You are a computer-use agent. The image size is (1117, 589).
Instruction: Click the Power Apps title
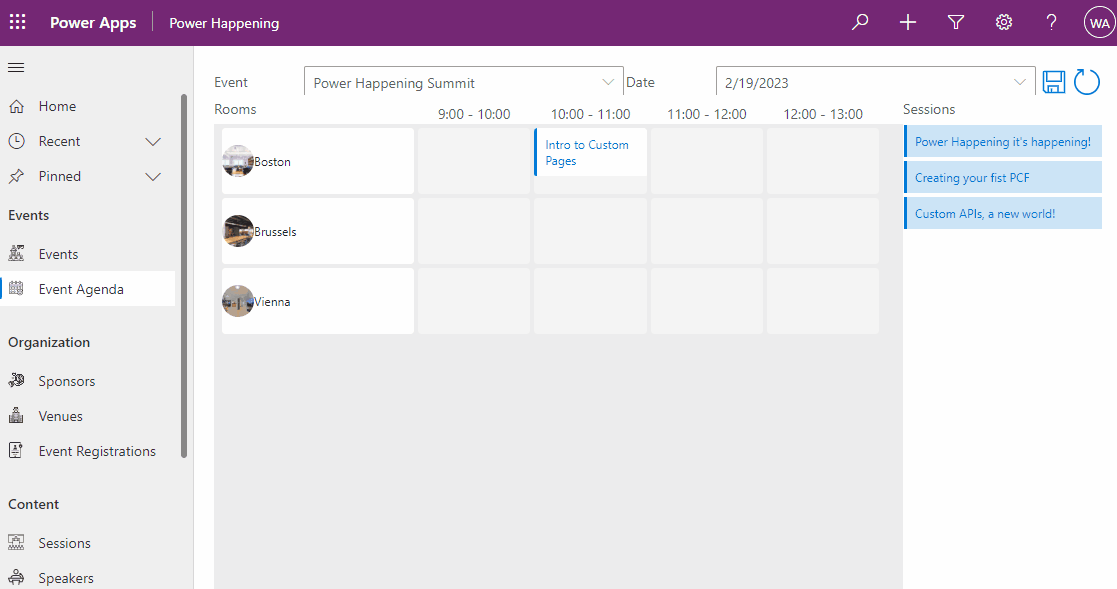coord(93,23)
